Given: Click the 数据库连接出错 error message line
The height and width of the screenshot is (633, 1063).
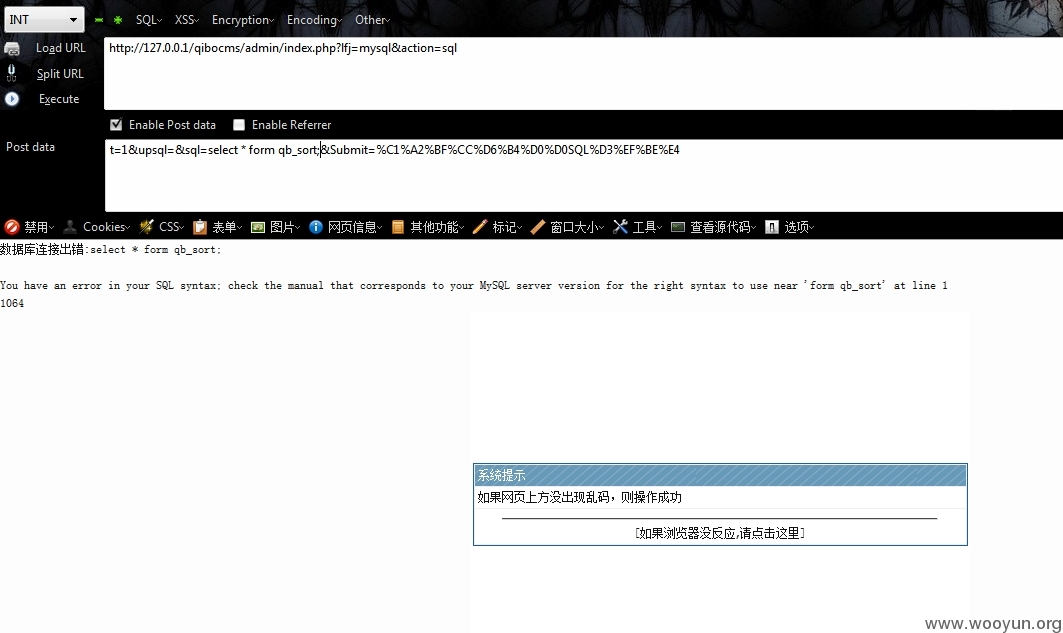Looking at the screenshot, I should coord(111,249).
